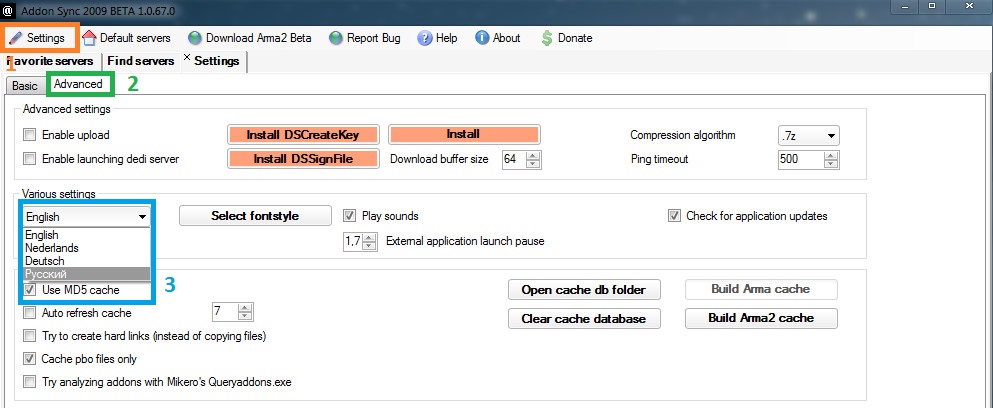Increase Auto refresh cache interval stepper

tap(245, 308)
